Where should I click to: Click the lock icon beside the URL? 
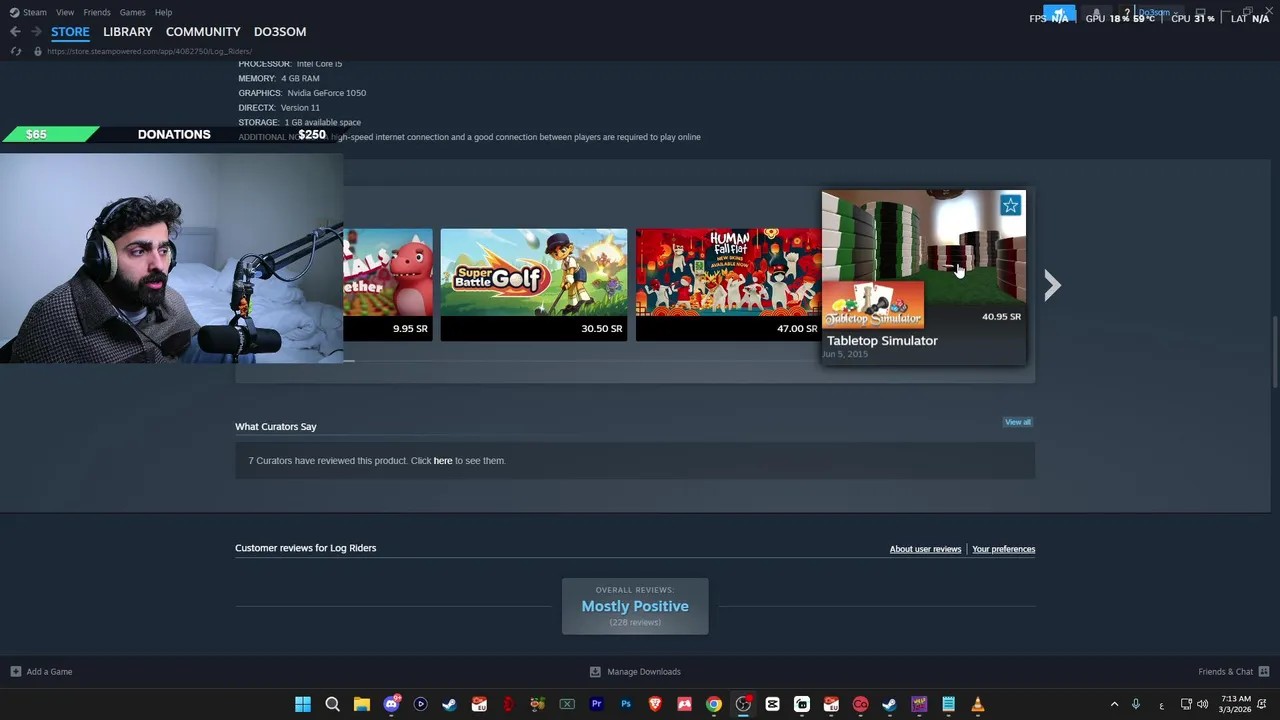tap(38, 51)
